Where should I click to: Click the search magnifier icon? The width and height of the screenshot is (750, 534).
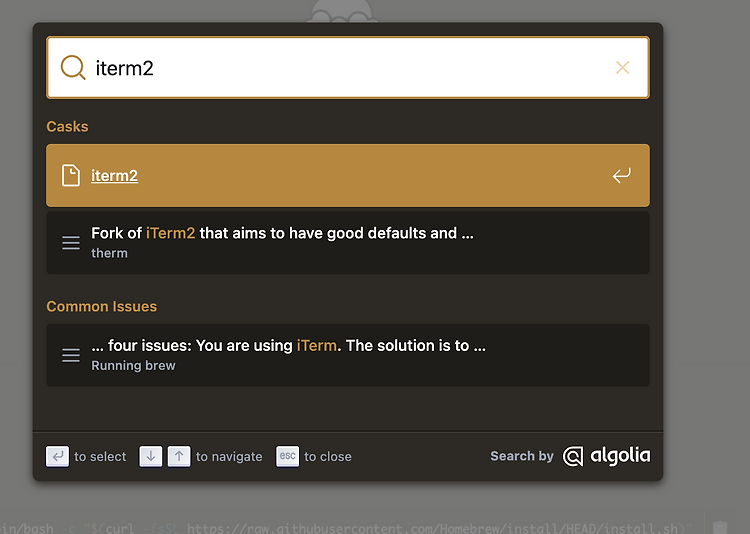73,67
